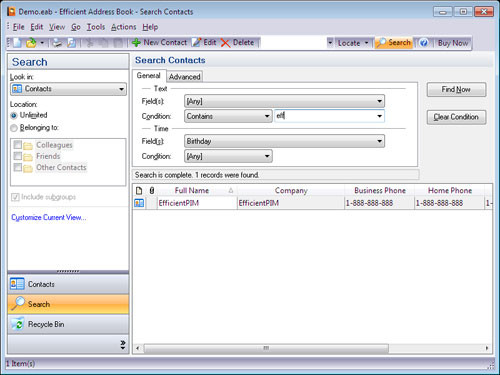
Task: Click the attachment paperclip column header
Action: 152,190
